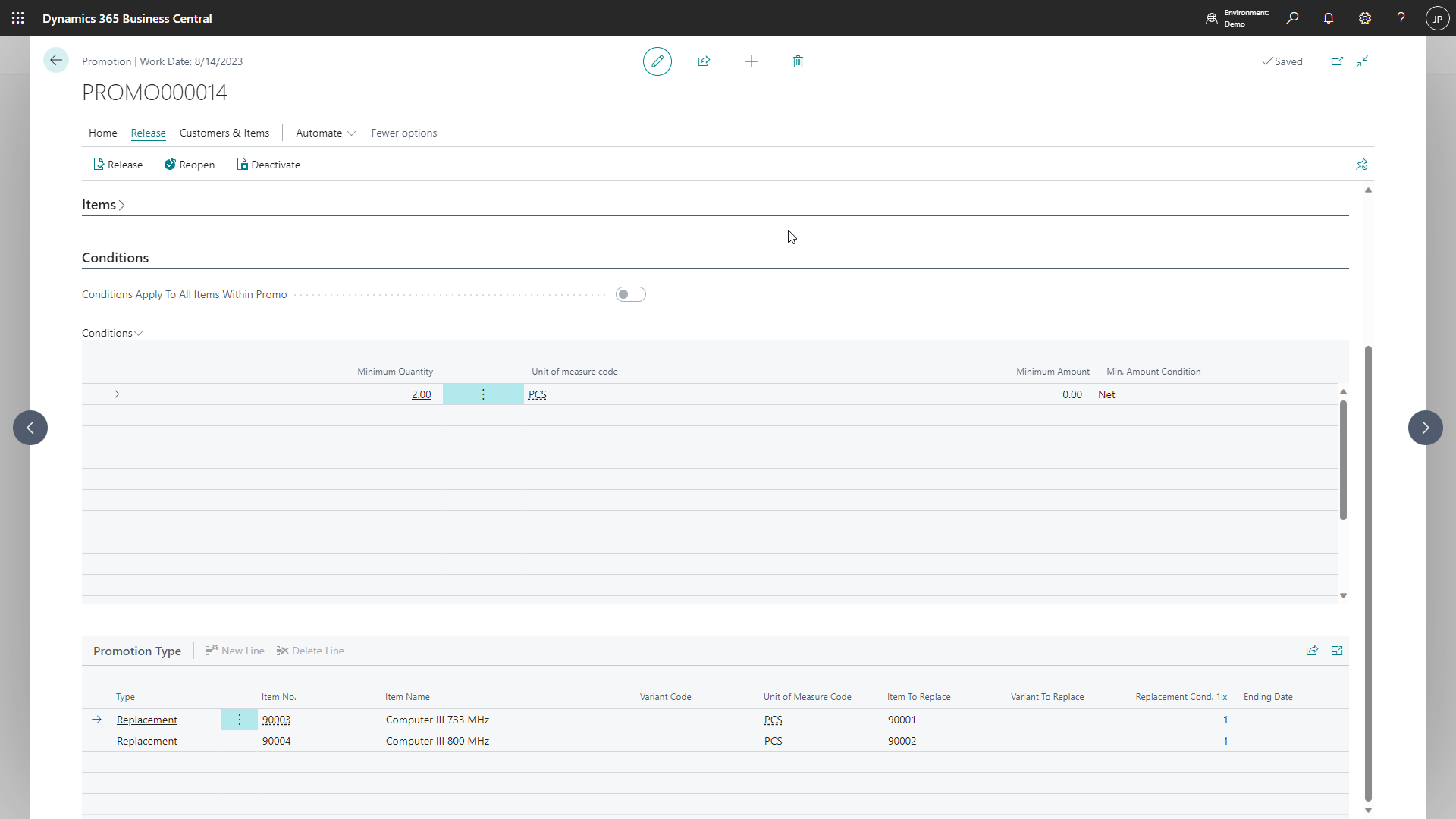Toggle the edit pencil mode
Viewport: 1456px width, 819px height.
pos(657,61)
